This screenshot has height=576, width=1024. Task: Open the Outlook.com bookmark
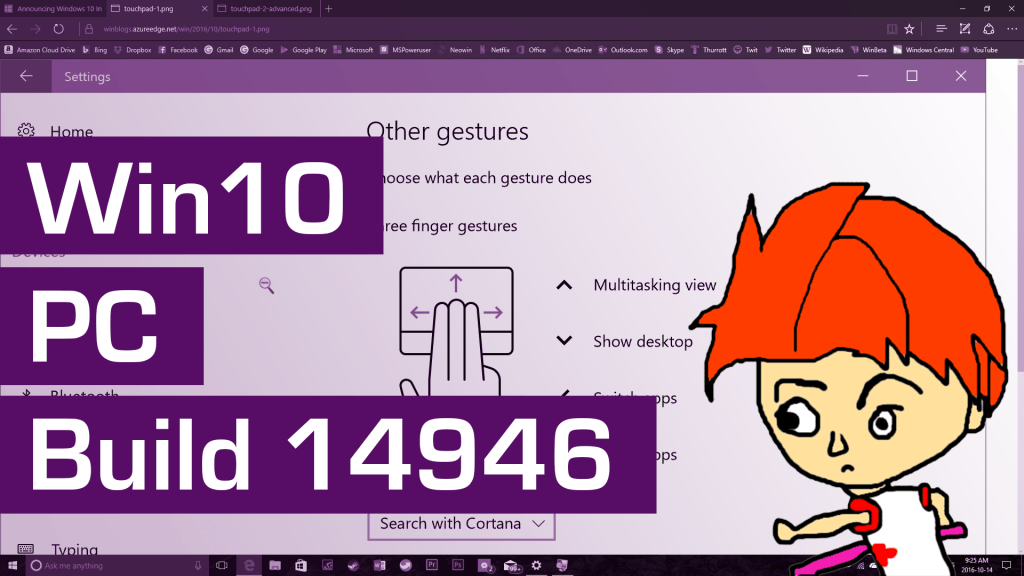[x=623, y=50]
